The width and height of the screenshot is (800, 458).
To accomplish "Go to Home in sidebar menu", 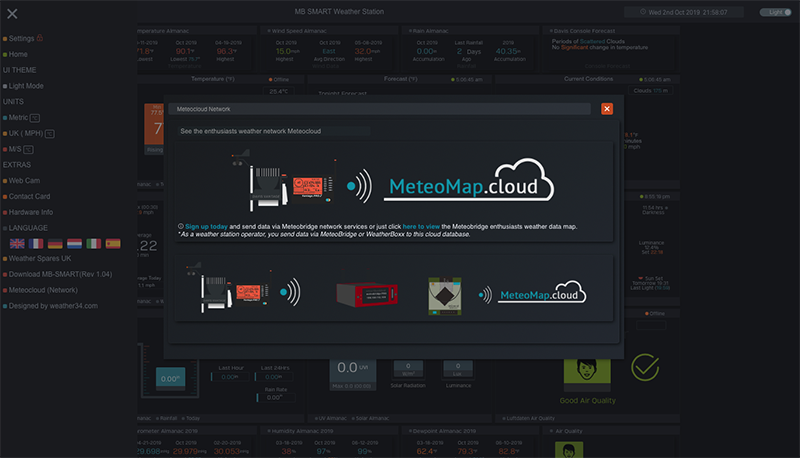I will click(18, 54).
